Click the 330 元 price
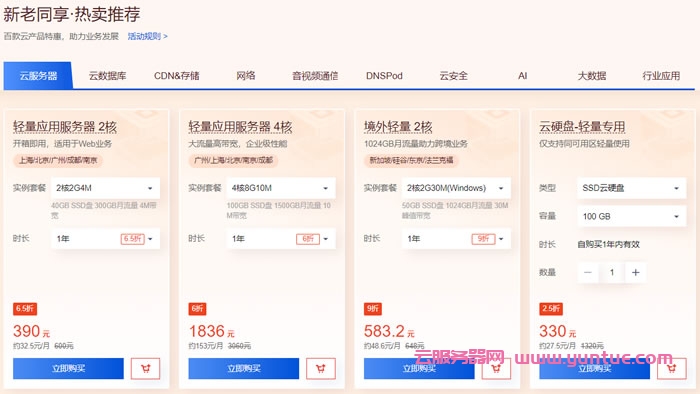 558,332
